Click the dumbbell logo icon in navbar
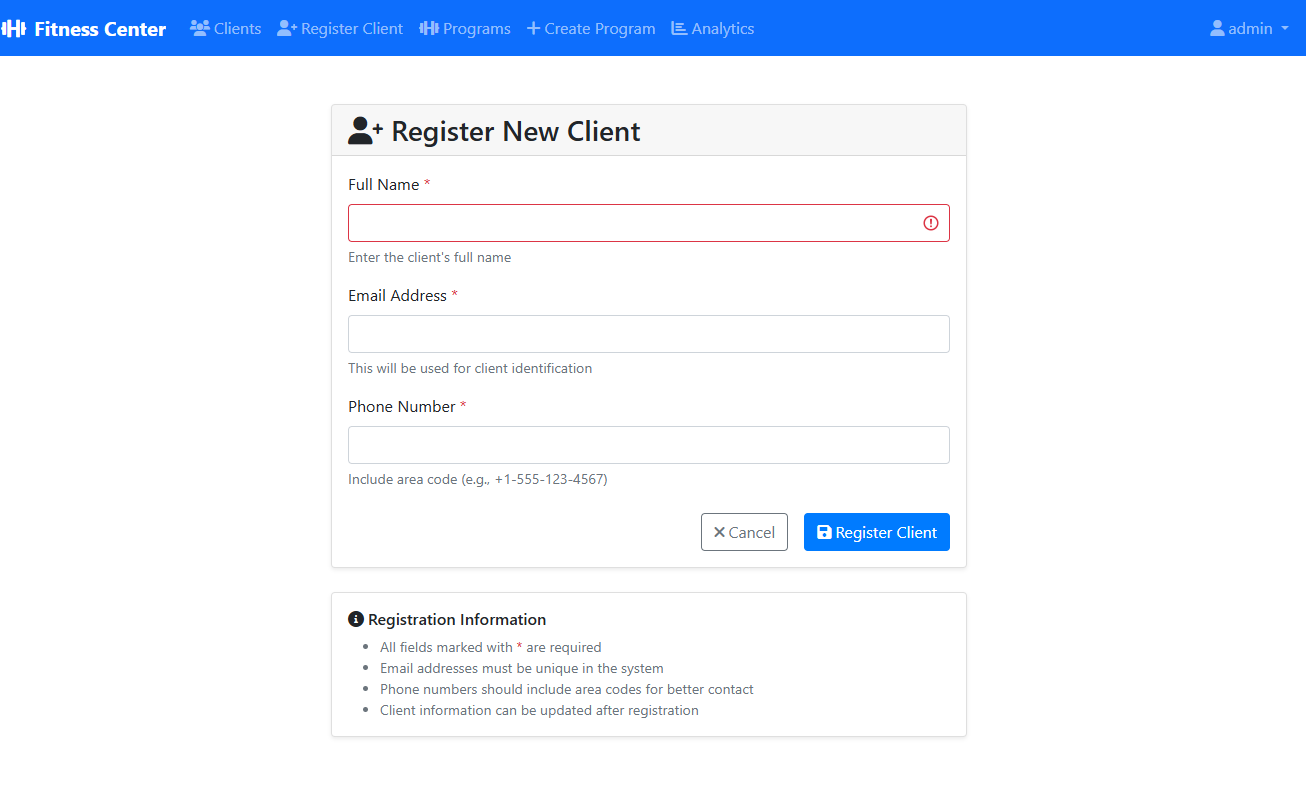This screenshot has height=786, width=1306. pyautogui.click(x=14, y=29)
